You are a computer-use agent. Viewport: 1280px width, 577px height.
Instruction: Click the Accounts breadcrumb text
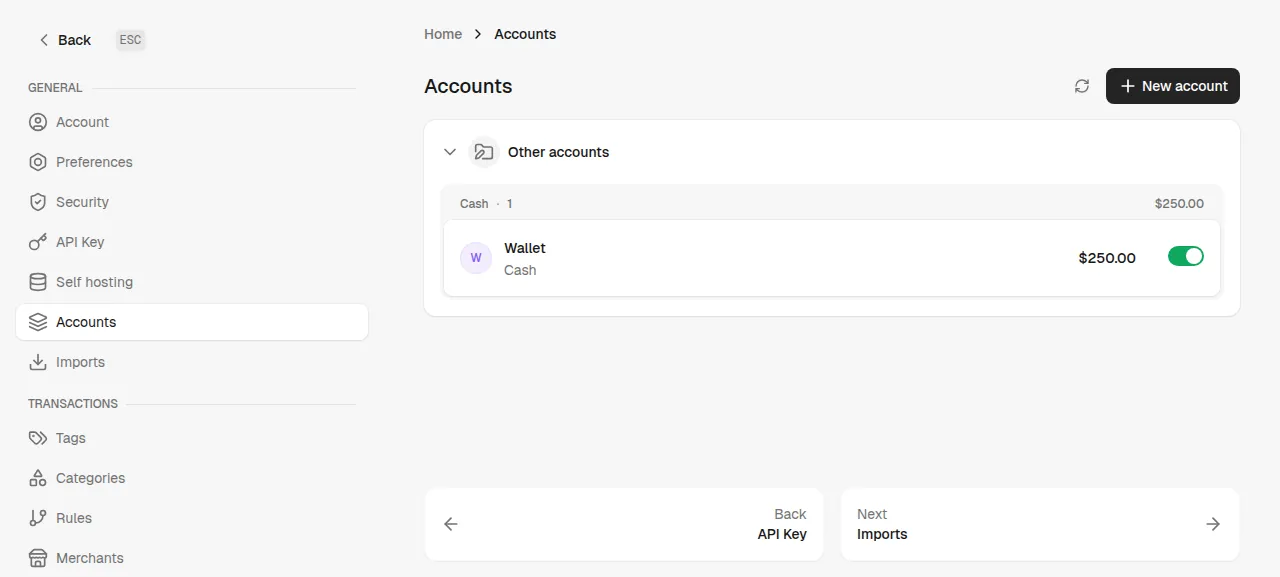pyautogui.click(x=525, y=34)
